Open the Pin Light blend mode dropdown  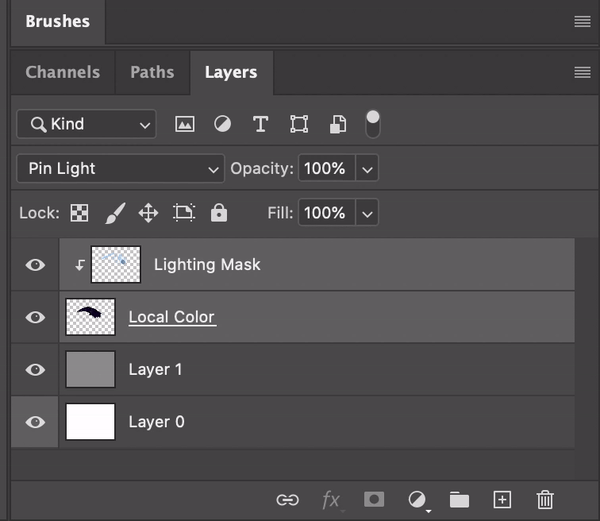121,168
